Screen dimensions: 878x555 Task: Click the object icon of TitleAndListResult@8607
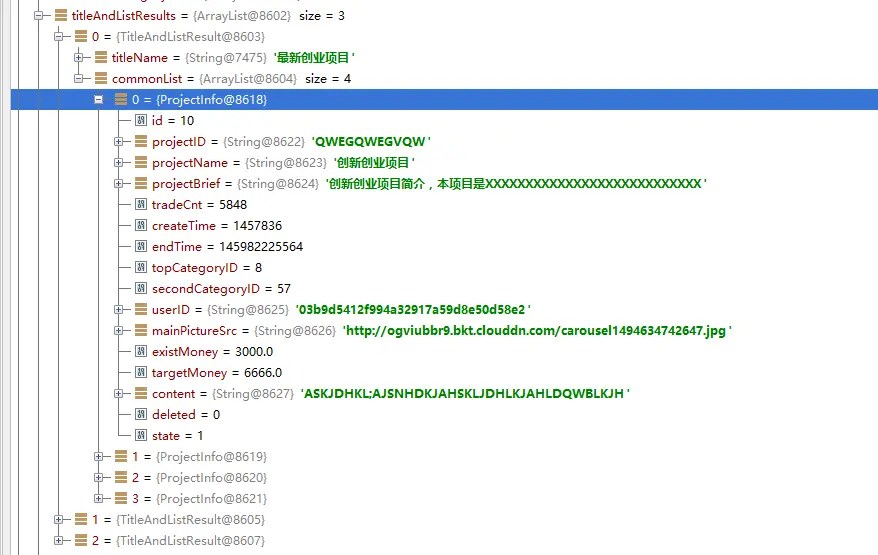tap(81, 540)
